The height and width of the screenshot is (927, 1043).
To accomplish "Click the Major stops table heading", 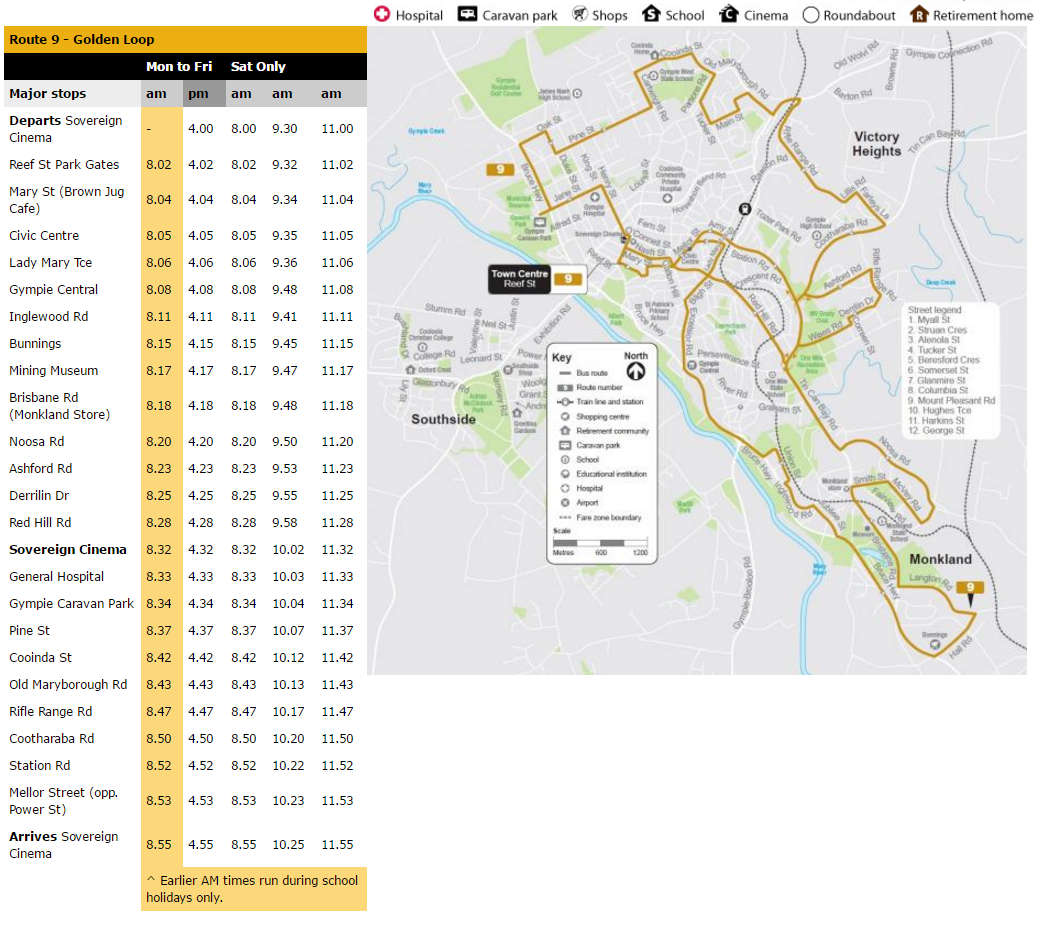I will (48, 94).
